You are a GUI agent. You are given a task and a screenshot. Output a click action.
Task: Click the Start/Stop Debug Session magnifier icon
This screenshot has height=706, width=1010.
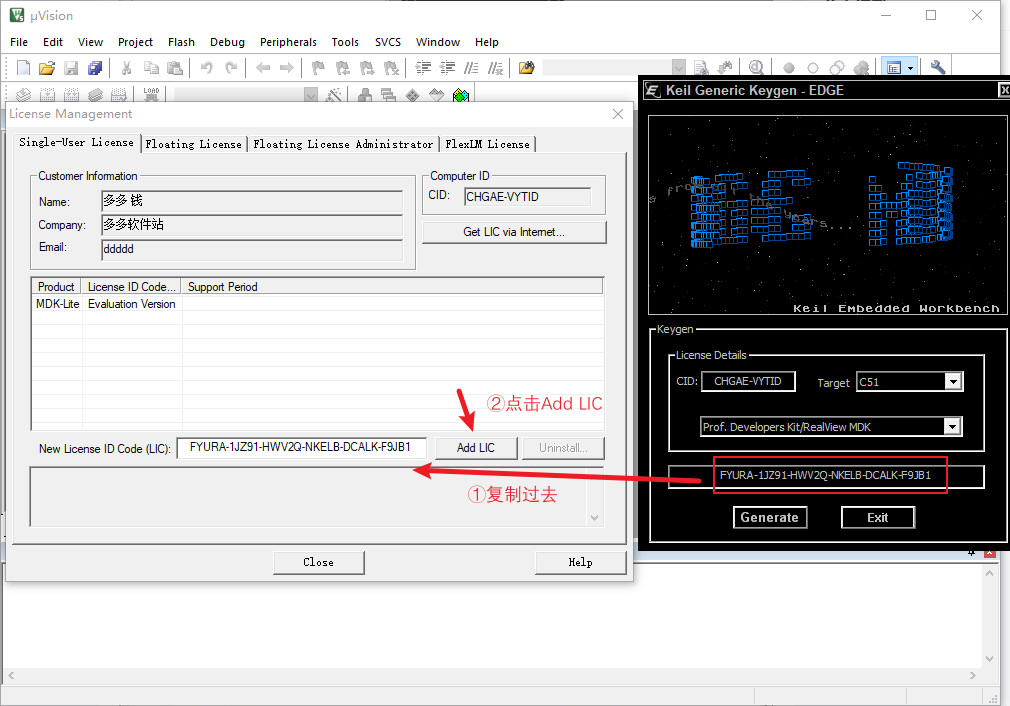tap(756, 68)
